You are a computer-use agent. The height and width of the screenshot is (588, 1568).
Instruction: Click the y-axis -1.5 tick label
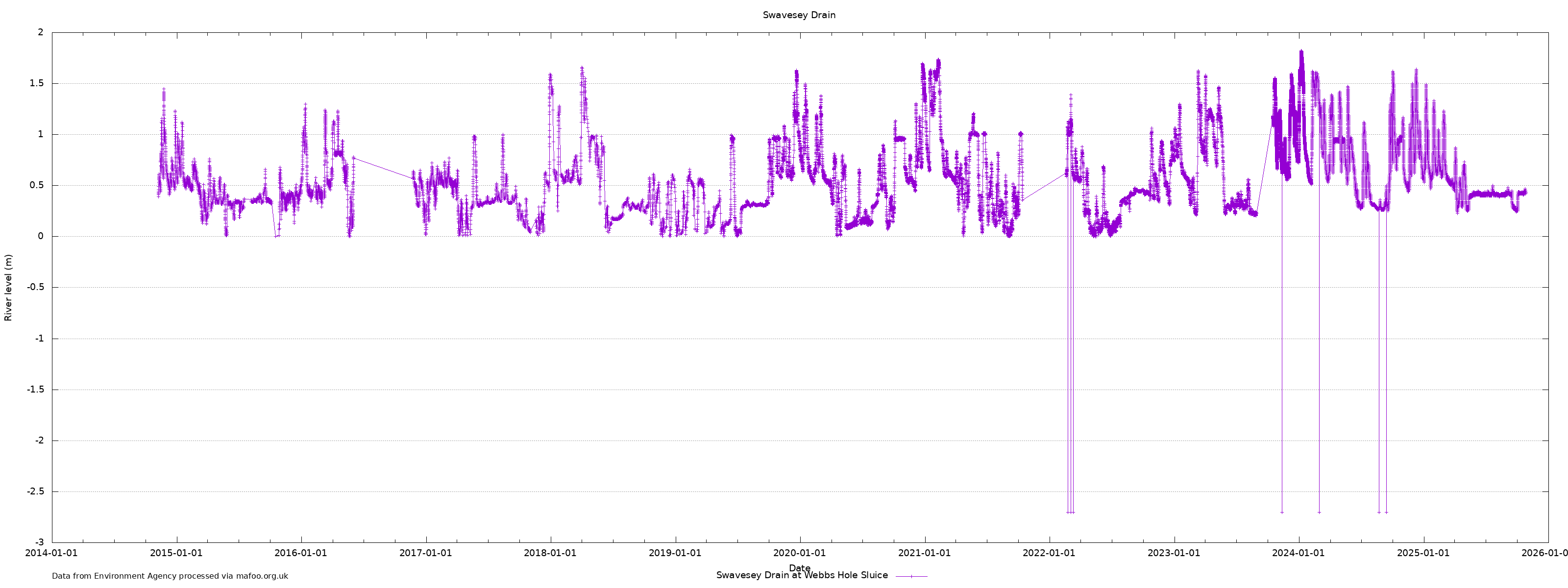pyautogui.click(x=35, y=390)
